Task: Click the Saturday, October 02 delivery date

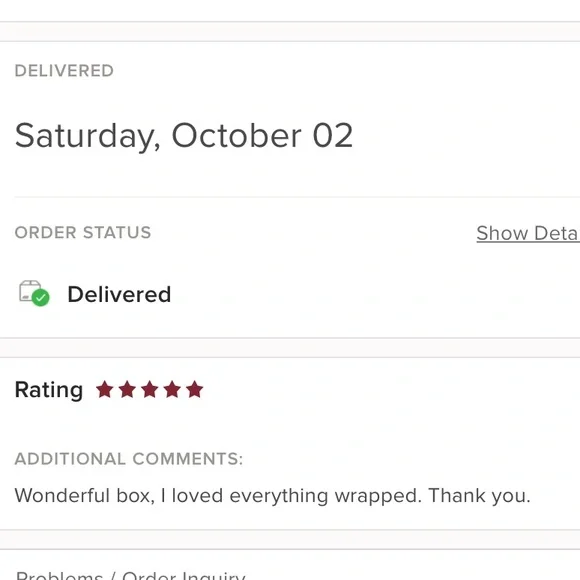Action: pos(184,136)
